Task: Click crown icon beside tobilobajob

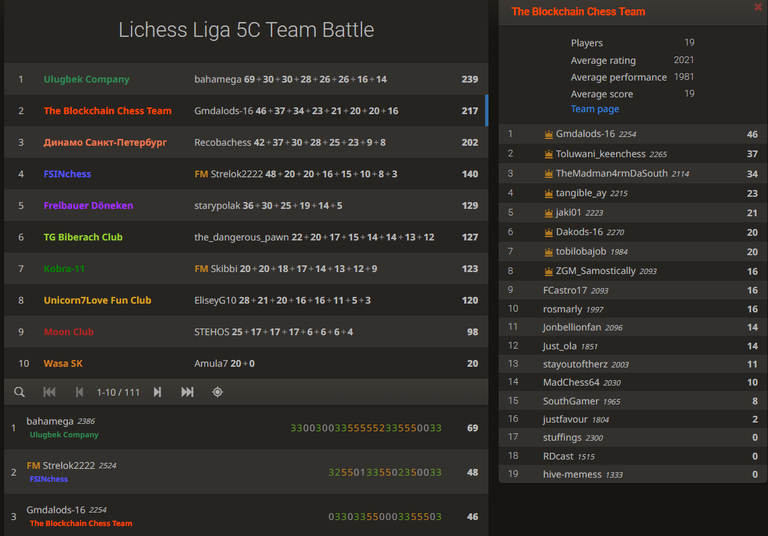Action: coord(549,252)
